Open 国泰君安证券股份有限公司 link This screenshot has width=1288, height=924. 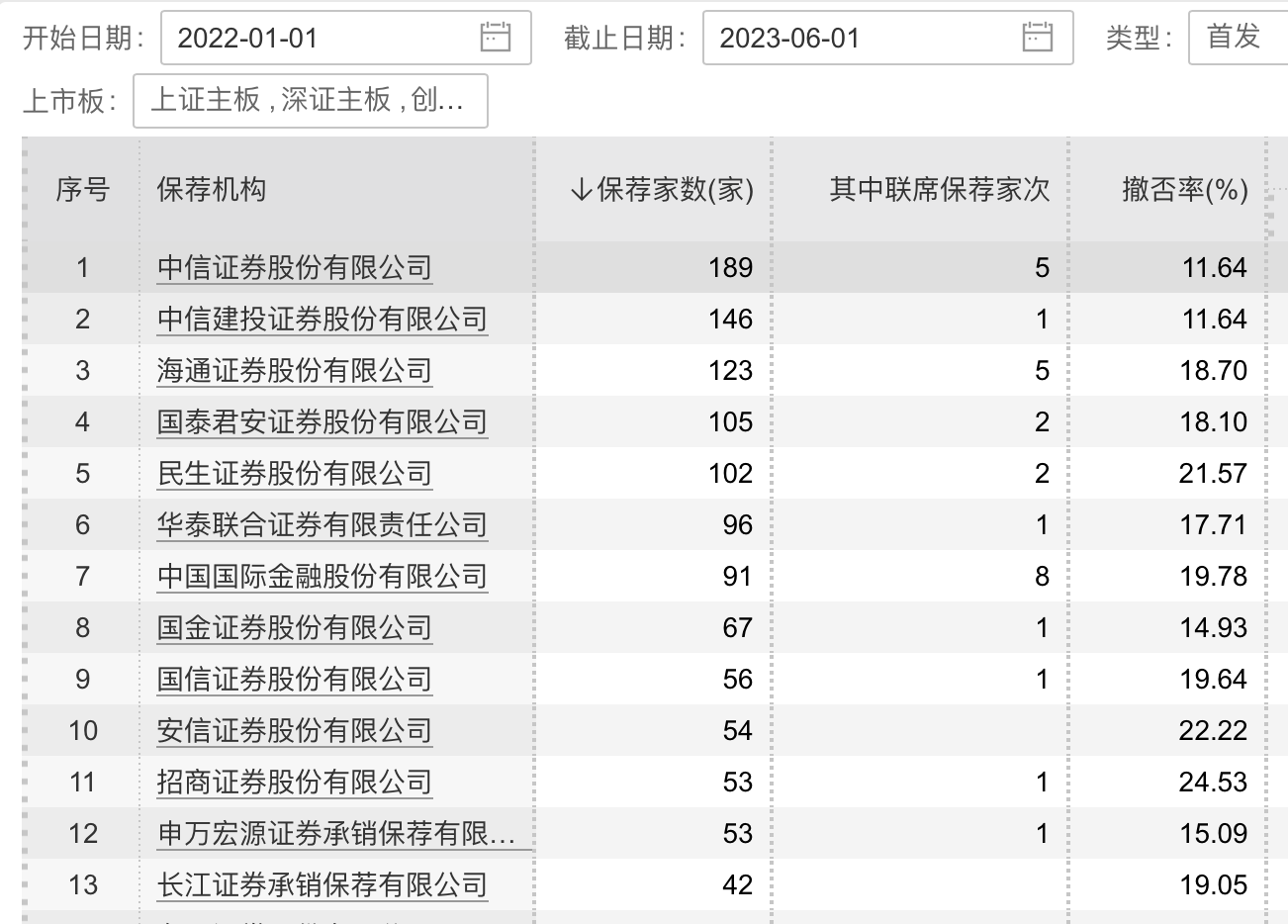322,422
